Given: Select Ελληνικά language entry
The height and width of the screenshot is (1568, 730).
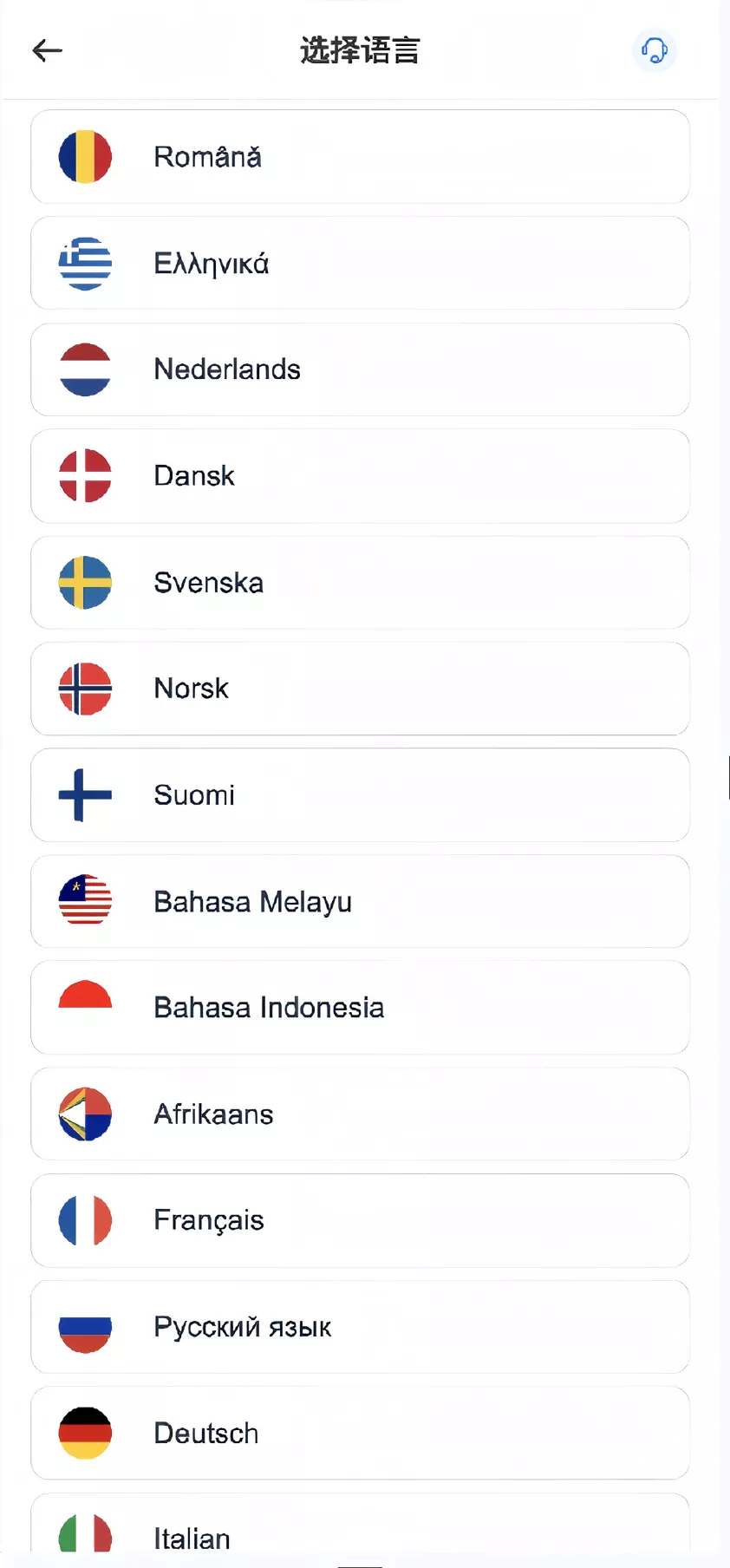Looking at the screenshot, I should click(360, 264).
